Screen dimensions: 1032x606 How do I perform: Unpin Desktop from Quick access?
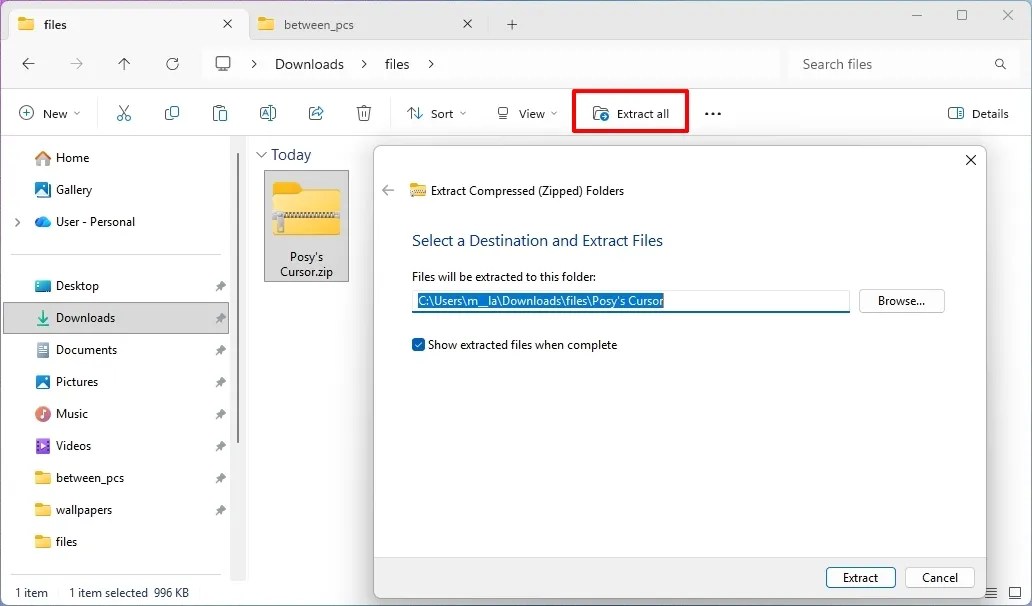coord(220,286)
